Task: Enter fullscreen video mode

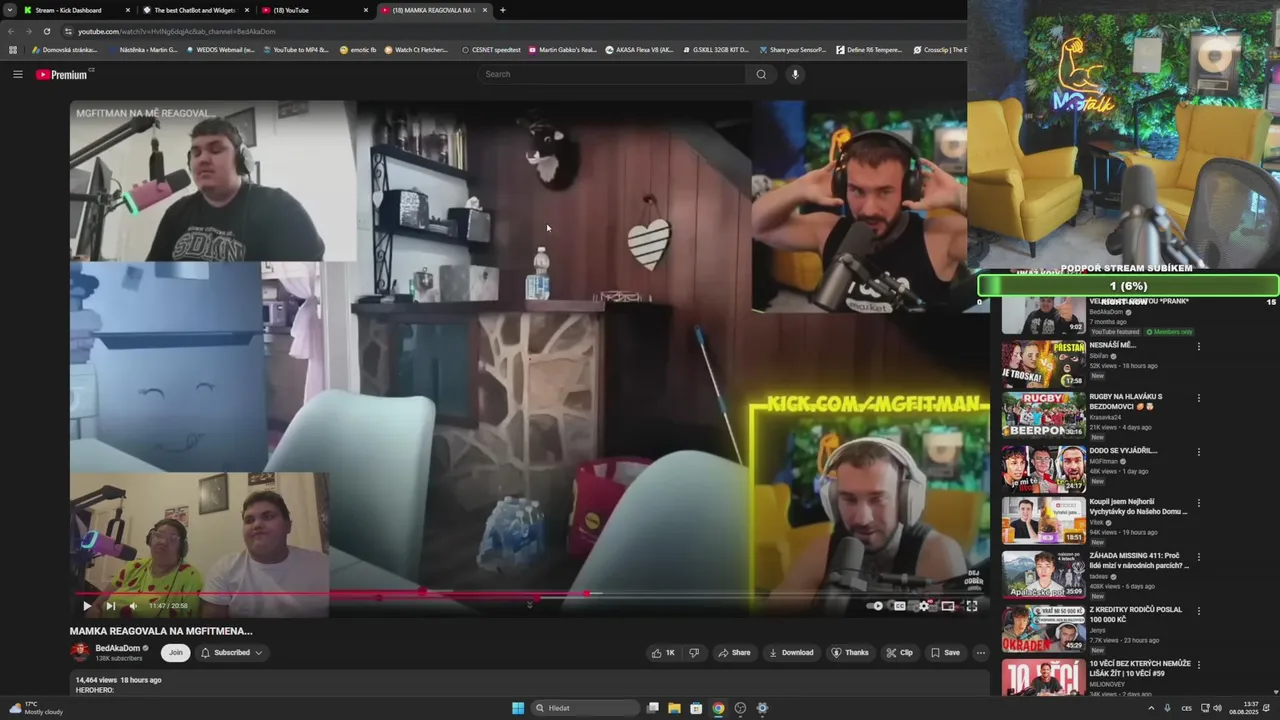Action: pyautogui.click(x=972, y=605)
